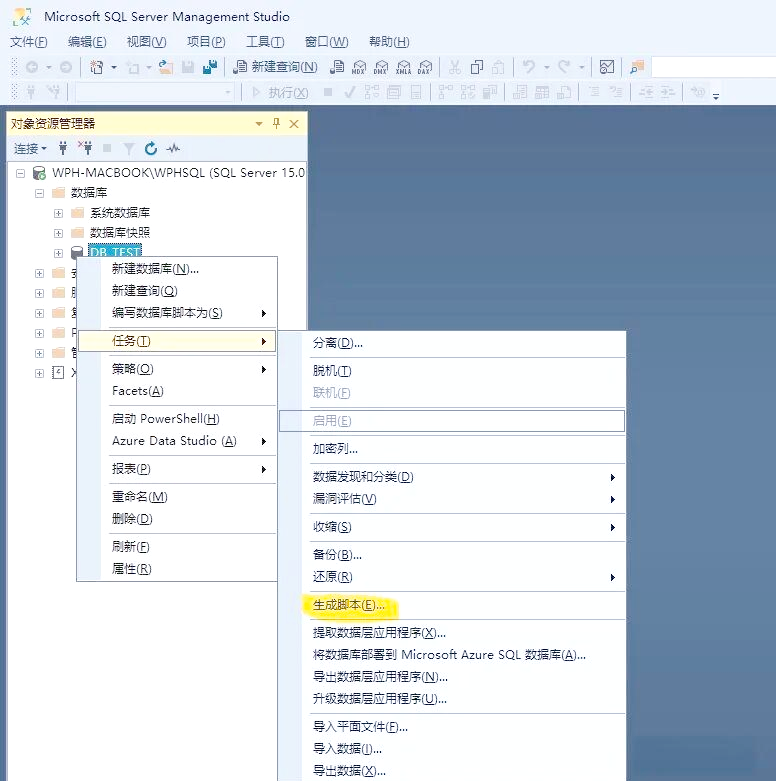This screenshot has width=776, height=781.
Task: Select 脱机(T) in the tasks submenu
Action: [452, 371]
